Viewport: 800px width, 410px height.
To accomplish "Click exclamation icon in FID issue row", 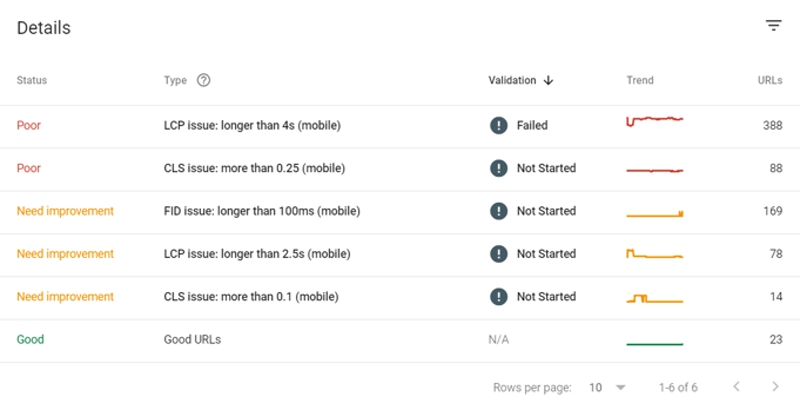I will click(498, 211).
